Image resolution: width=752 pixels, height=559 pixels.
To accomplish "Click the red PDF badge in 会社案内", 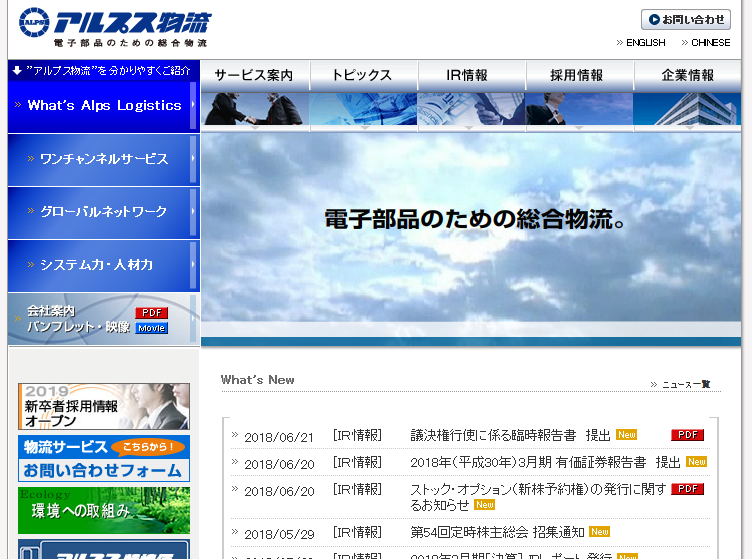I will [x=152, y=313].
